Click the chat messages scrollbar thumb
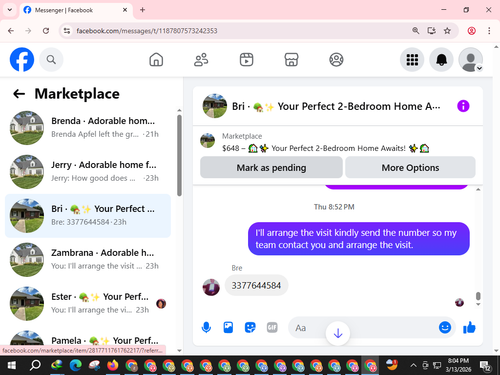This screenshot has height=375, width=500. [x=478, y=296]
